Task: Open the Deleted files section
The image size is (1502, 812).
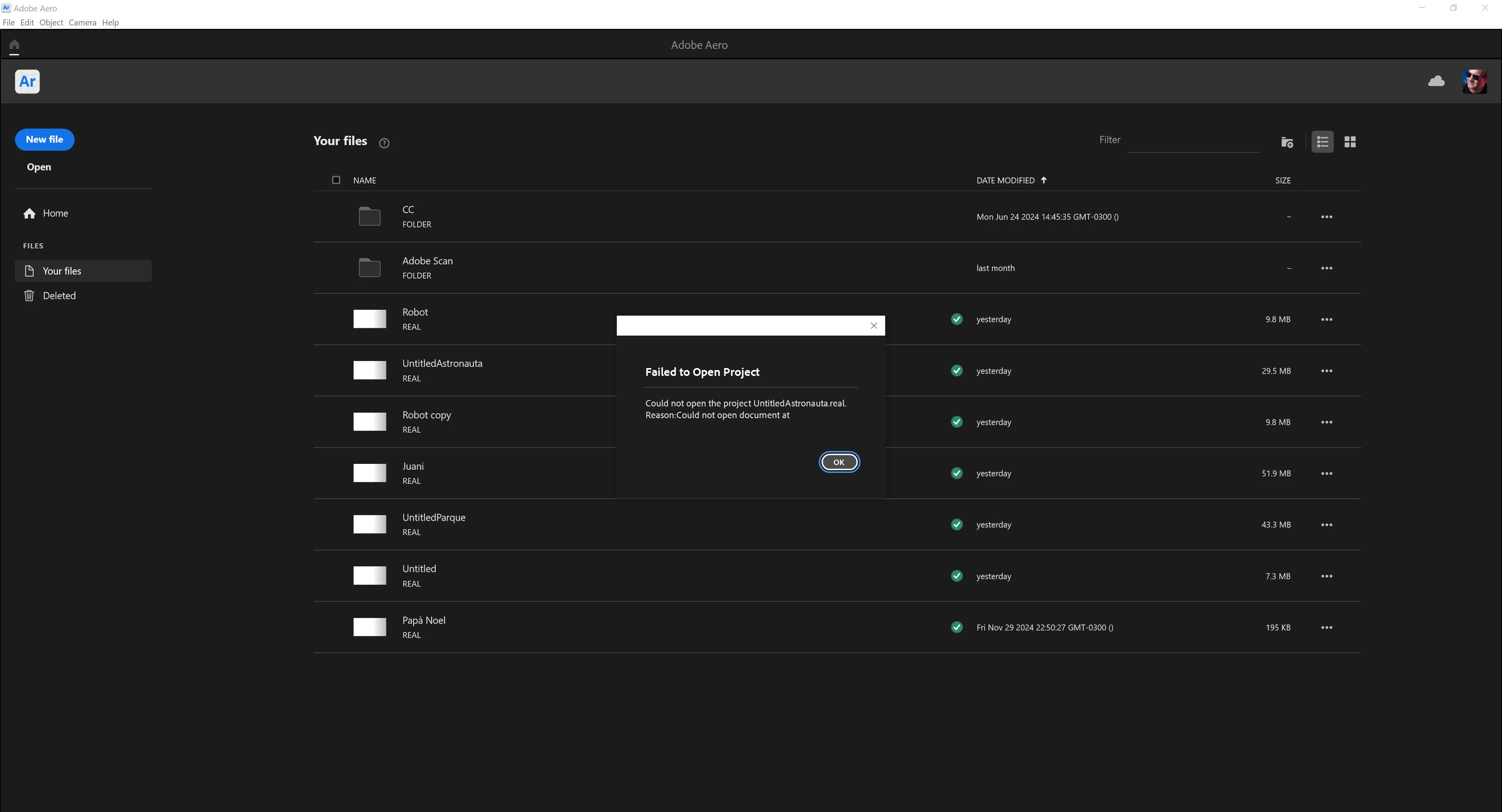Action: click(x=59, y=296)
